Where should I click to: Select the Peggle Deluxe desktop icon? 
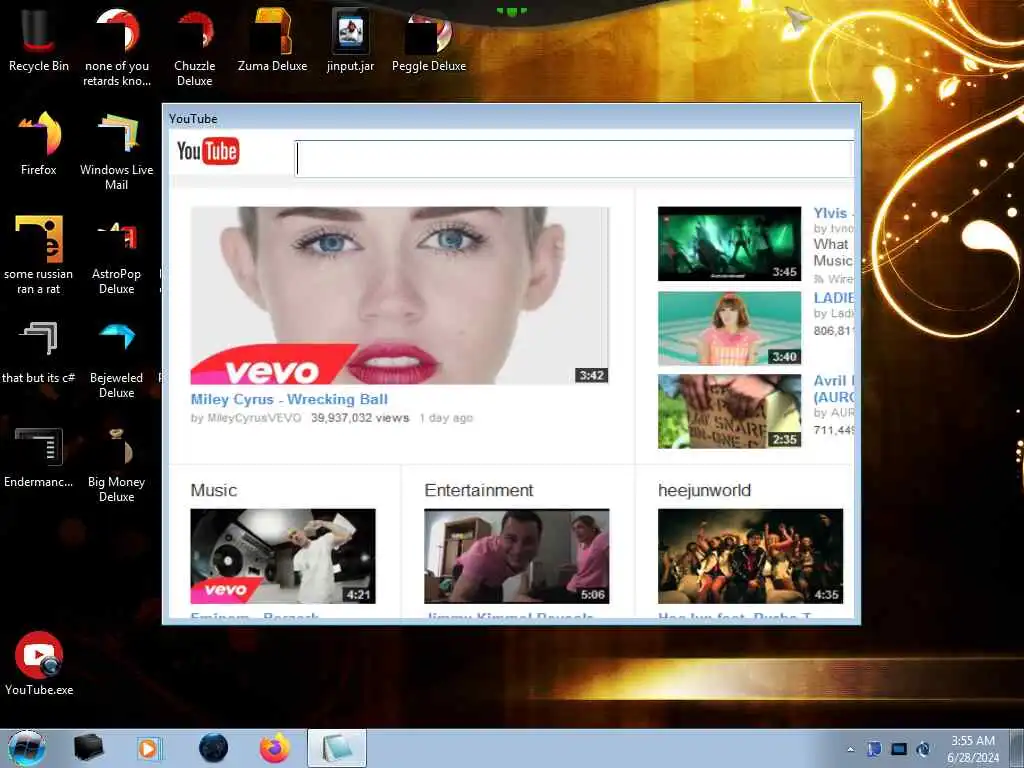(x=429, y=40)
